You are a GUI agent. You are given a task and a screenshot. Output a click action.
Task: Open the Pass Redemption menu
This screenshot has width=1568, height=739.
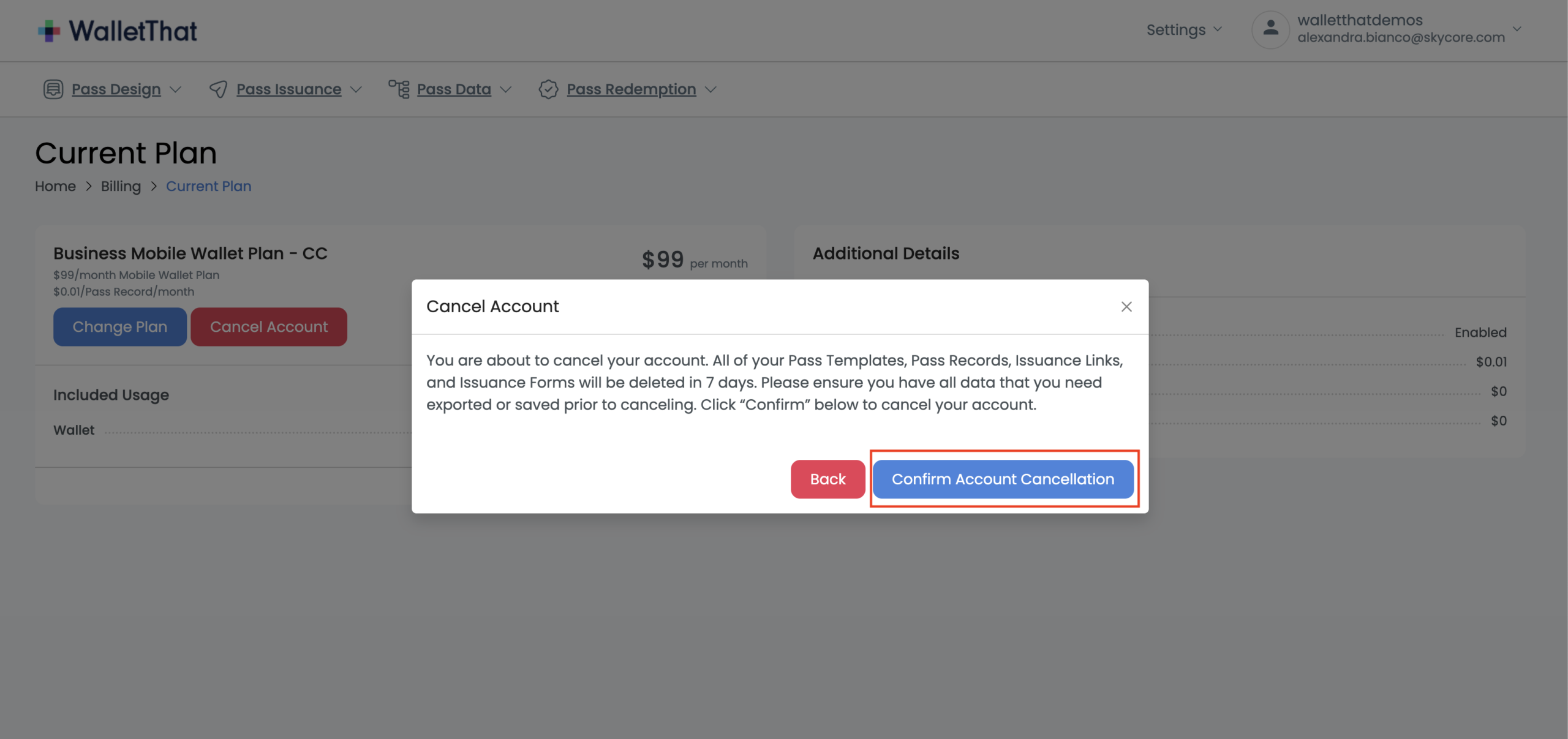point(631,89)
